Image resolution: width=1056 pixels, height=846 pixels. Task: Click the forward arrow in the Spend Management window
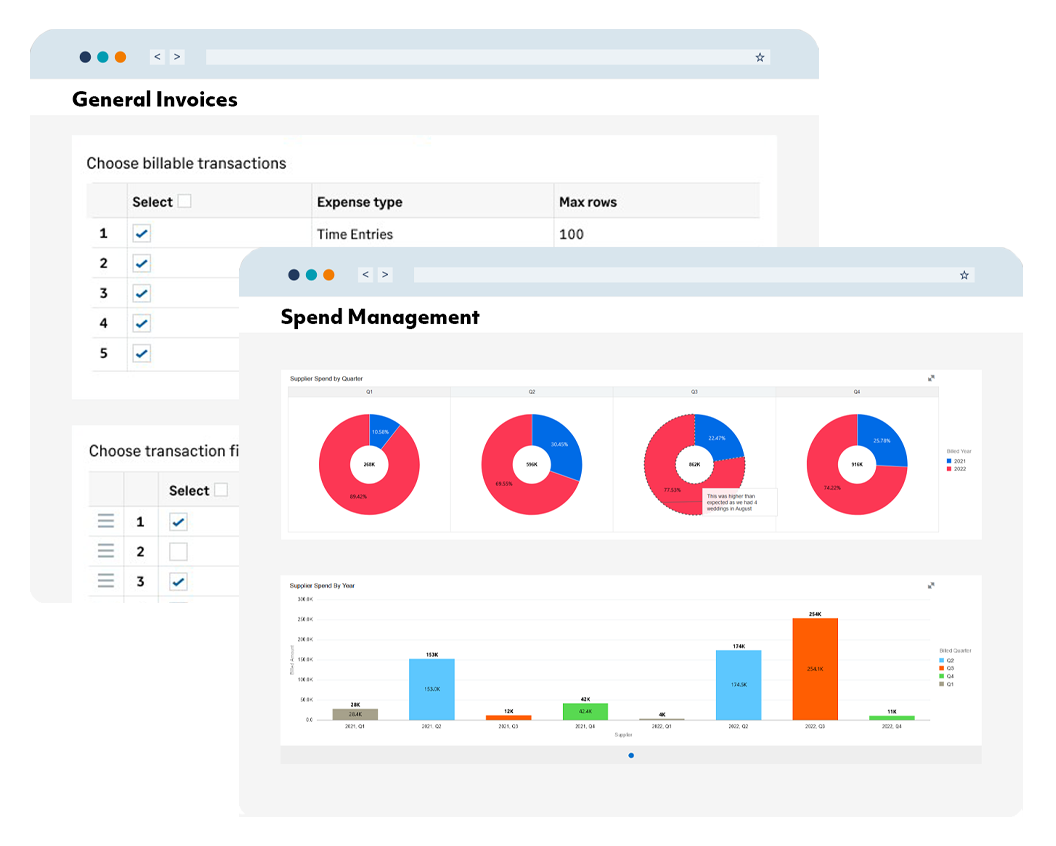tap(385, 274)
